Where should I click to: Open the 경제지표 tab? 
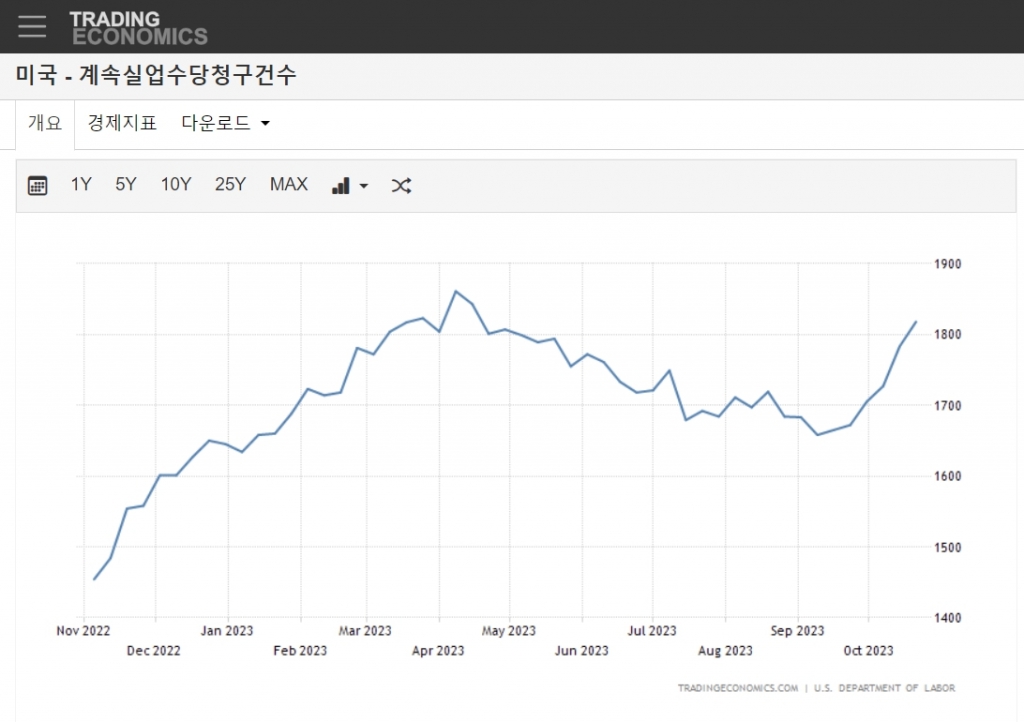[x=122, y=124]
